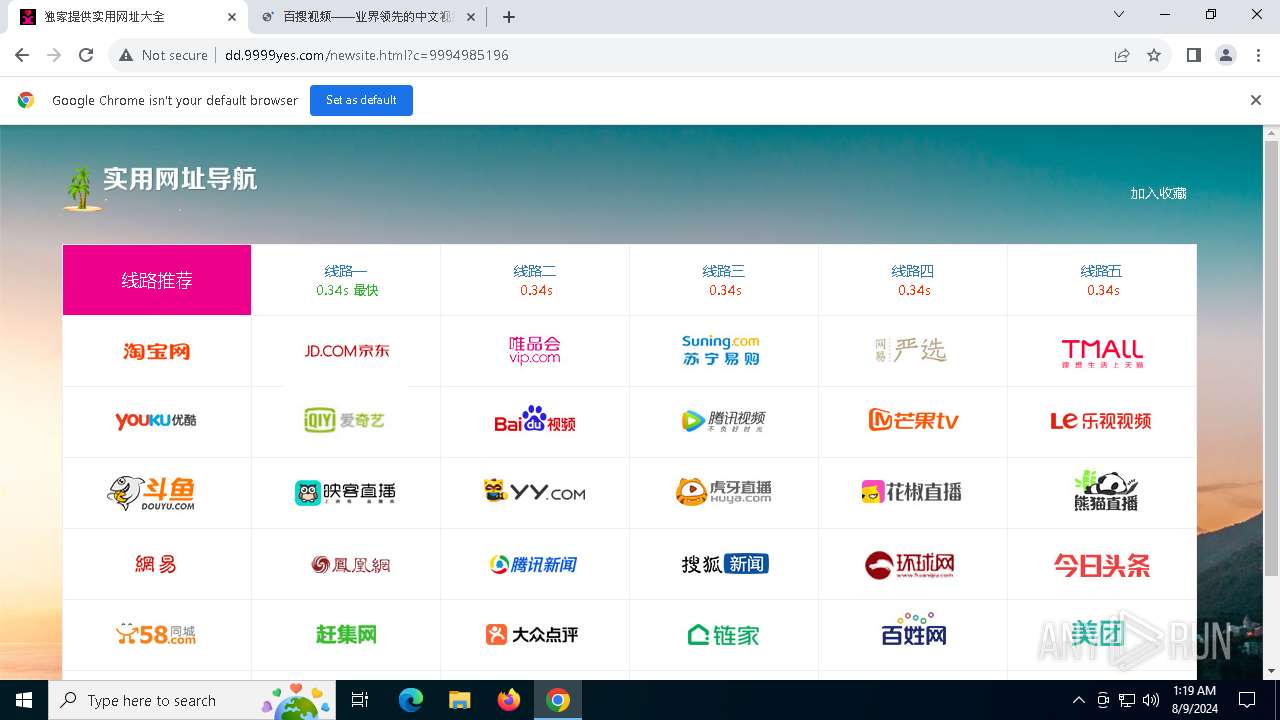This screenshot has height=720, width=1280.
Task: Open the Huya.com live logo tile
Action: point(724,493)
